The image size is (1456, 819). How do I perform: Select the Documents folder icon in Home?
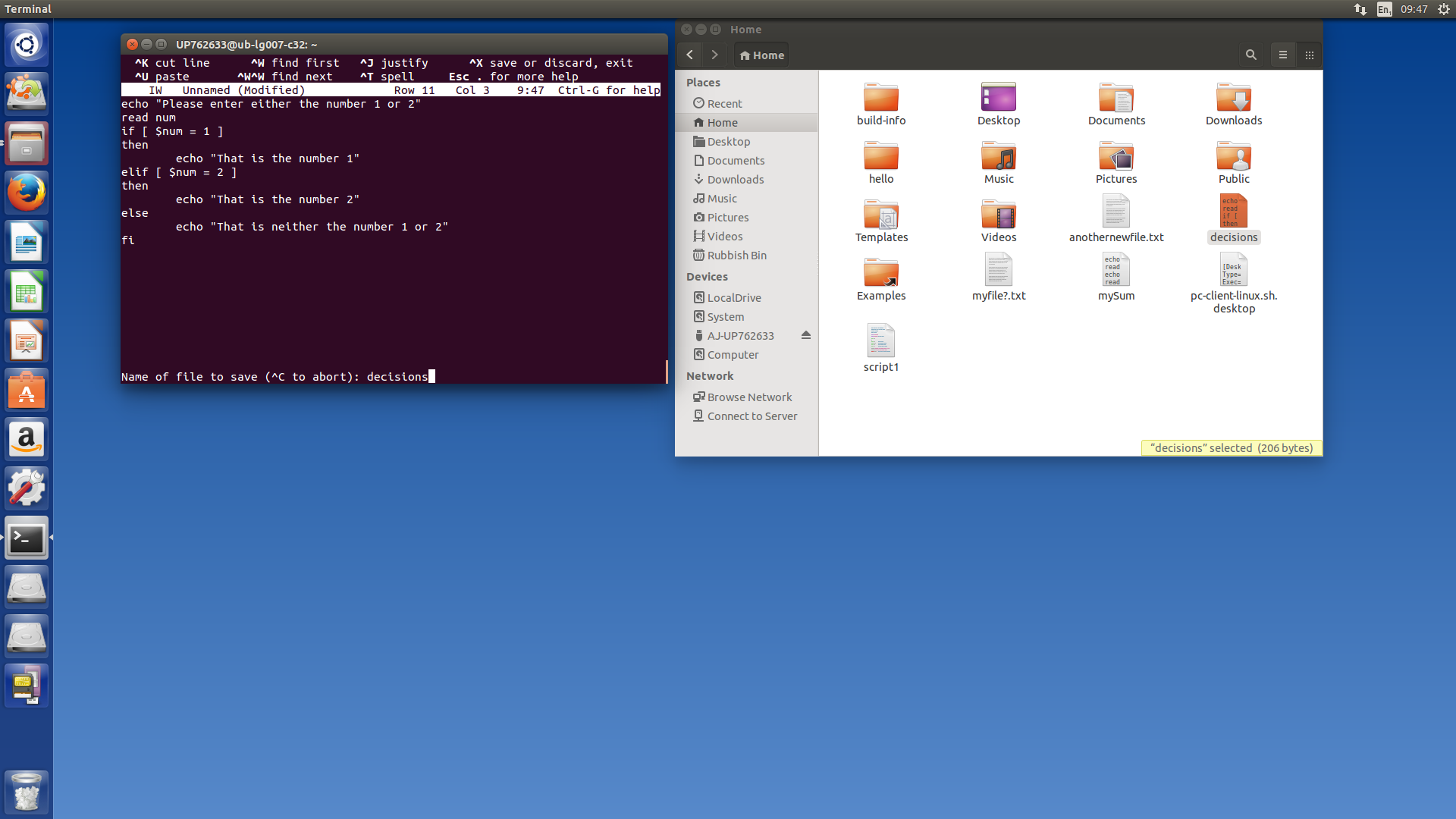[x=1116, y=104]
